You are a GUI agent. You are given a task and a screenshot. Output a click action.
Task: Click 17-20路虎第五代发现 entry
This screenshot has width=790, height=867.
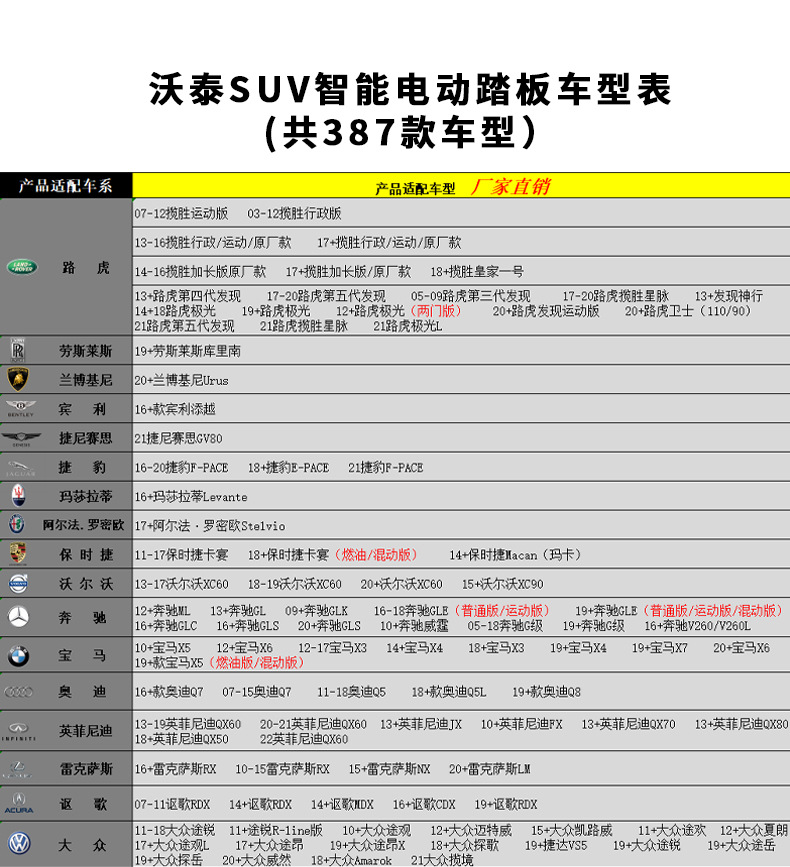click(326, 296)
